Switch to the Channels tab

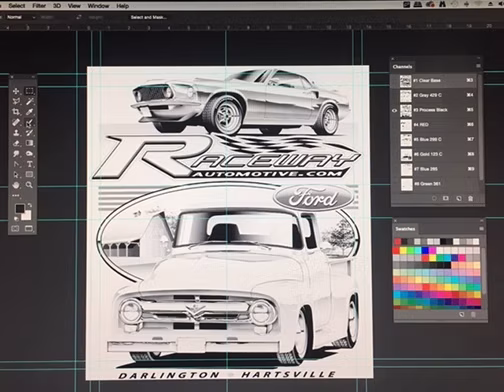pyautogui.click(x=402, y=67)
